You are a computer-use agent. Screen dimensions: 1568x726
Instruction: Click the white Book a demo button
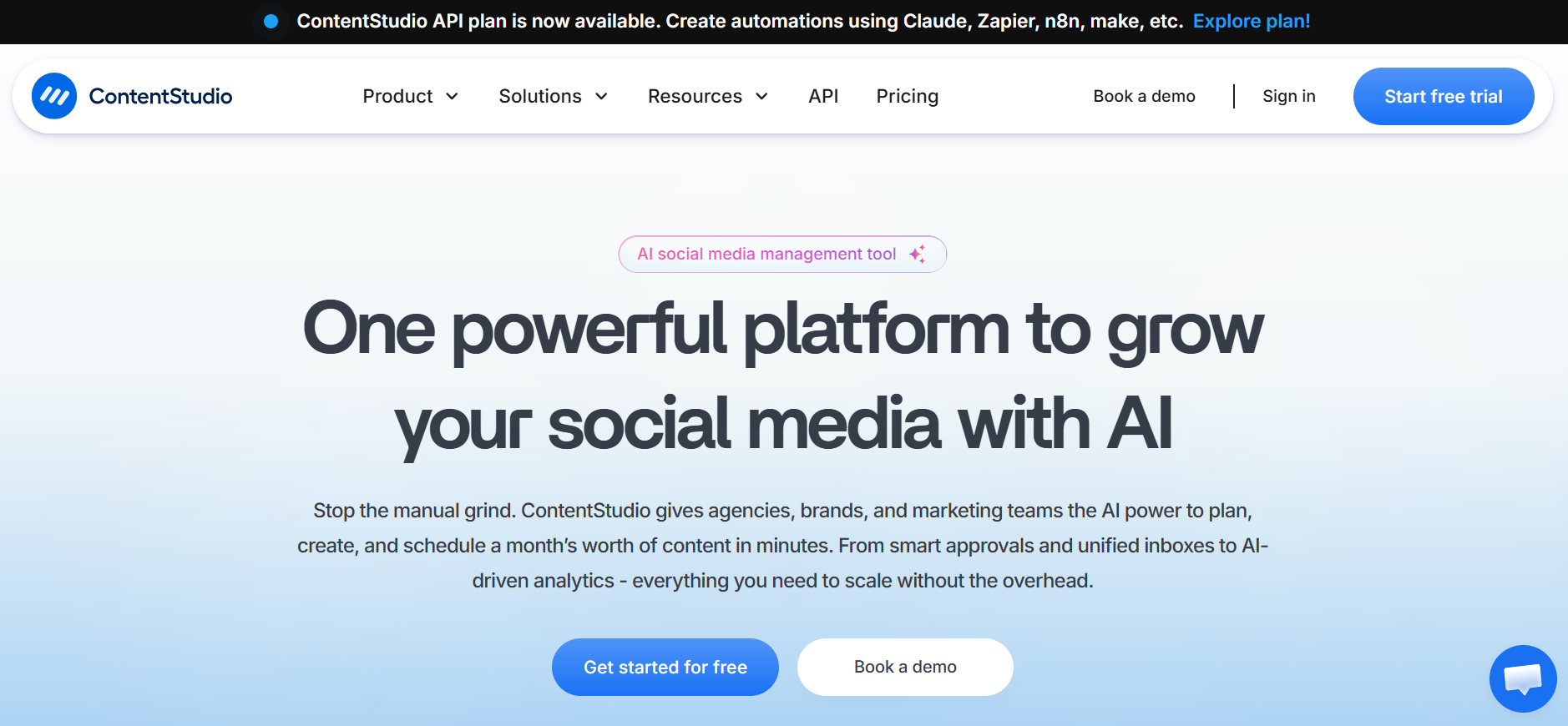tap(905, 667)
